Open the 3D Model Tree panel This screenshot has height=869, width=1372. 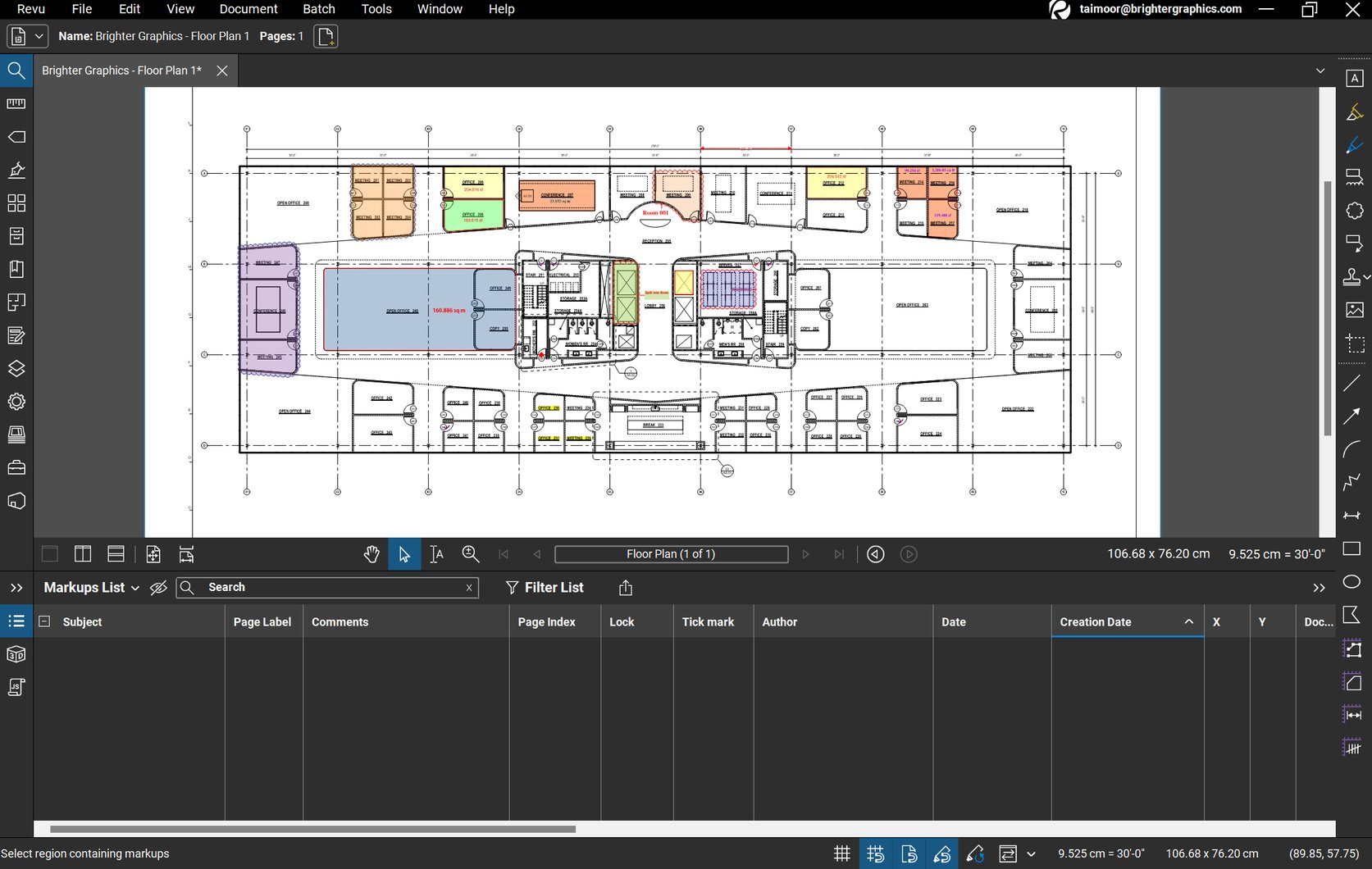(16, 654)
